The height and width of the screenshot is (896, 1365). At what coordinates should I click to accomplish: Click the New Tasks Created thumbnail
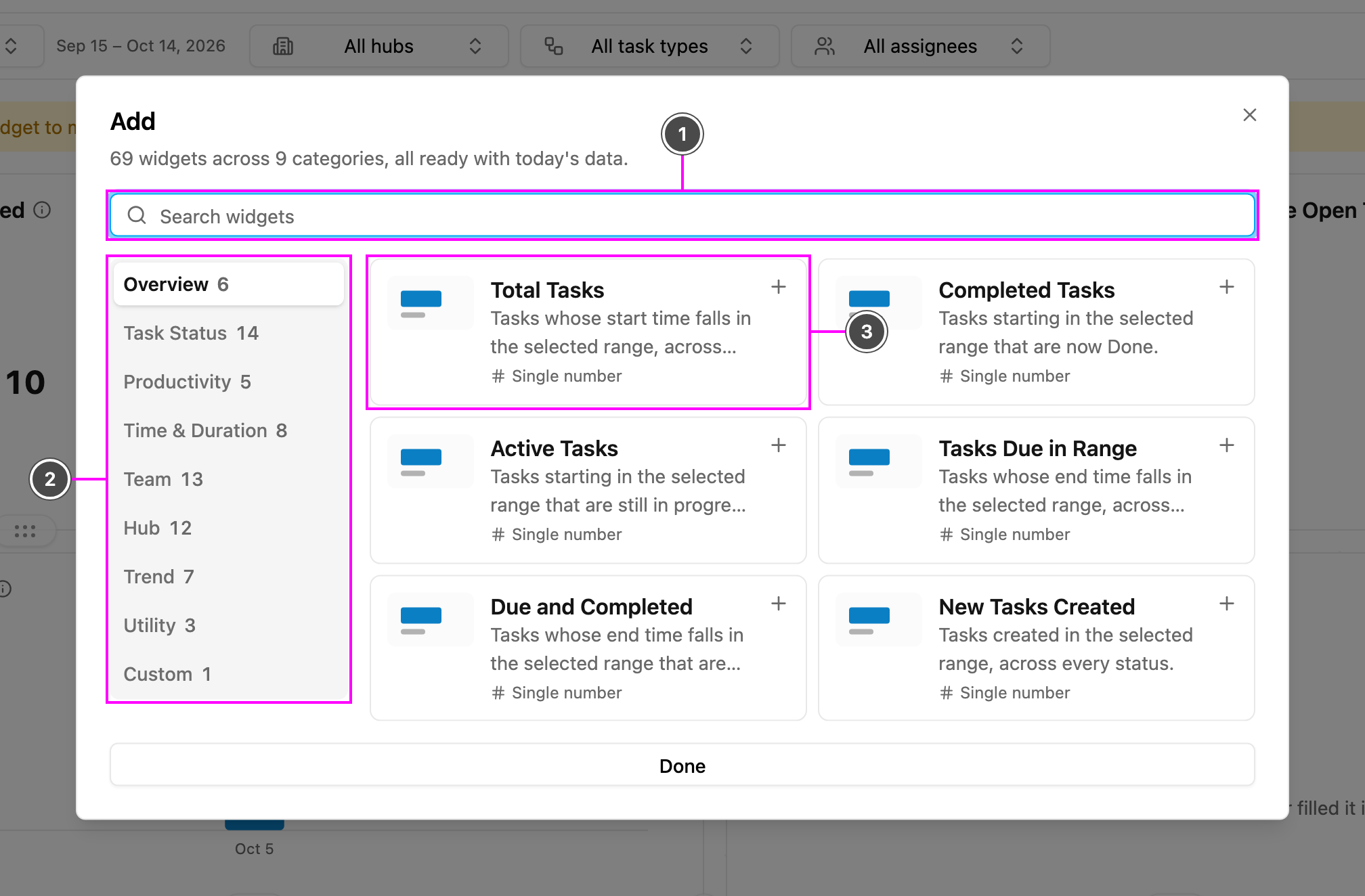pyautogui.click(x=879, y=620)
